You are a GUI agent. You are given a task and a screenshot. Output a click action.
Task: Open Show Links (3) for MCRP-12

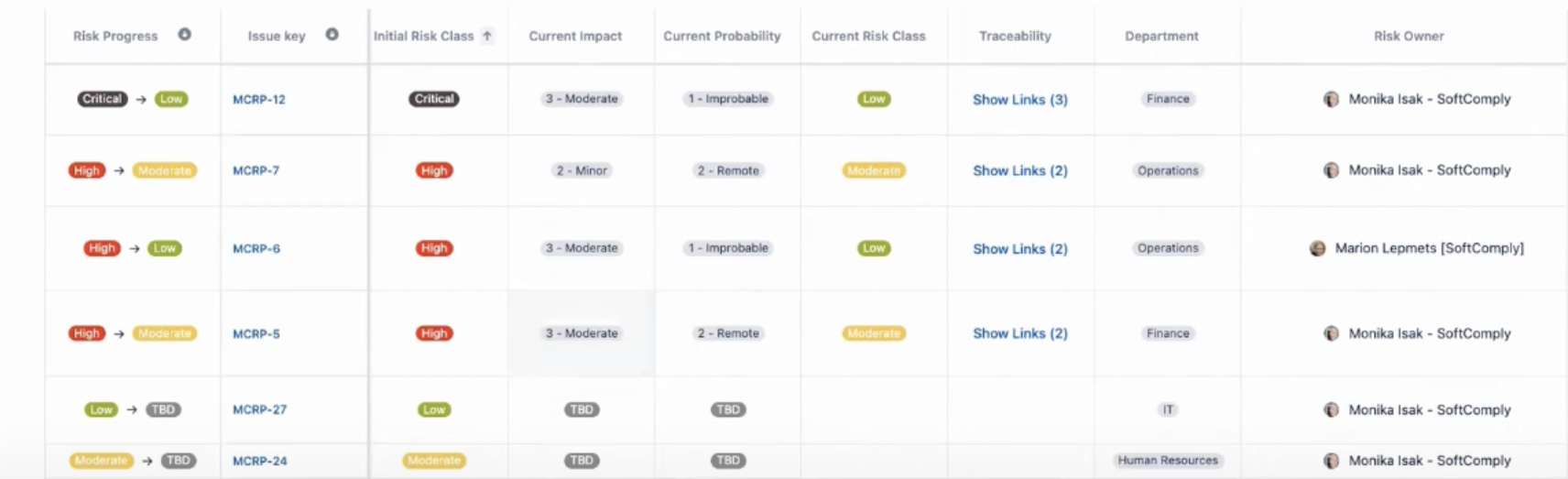[1020, 99]
